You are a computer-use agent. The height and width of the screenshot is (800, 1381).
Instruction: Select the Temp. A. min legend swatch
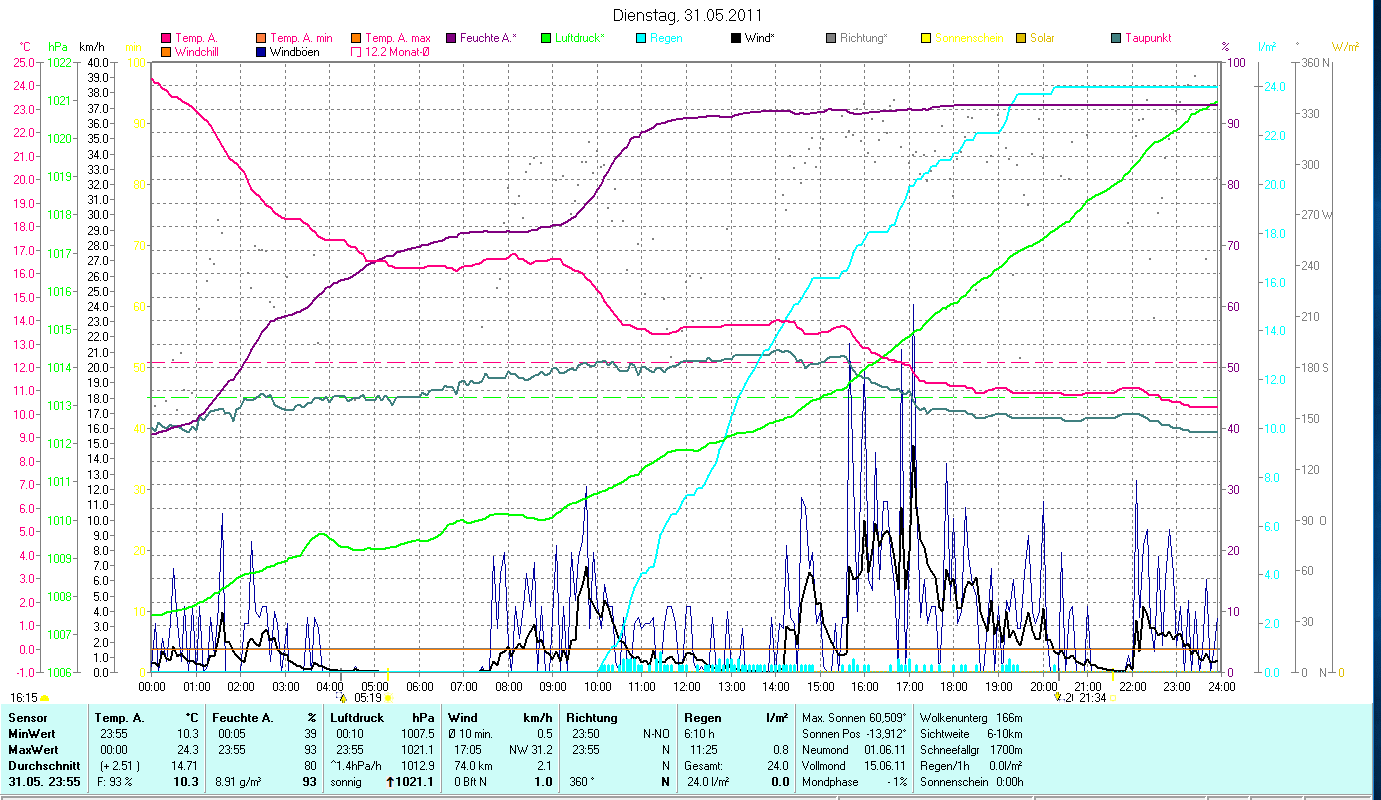point(260,38)
